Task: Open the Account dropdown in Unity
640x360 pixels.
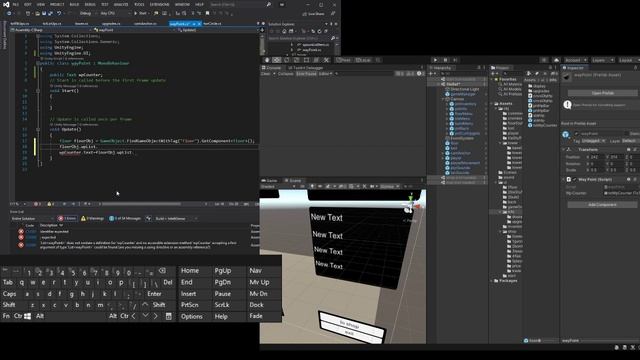Action: [x=575, y=60]
